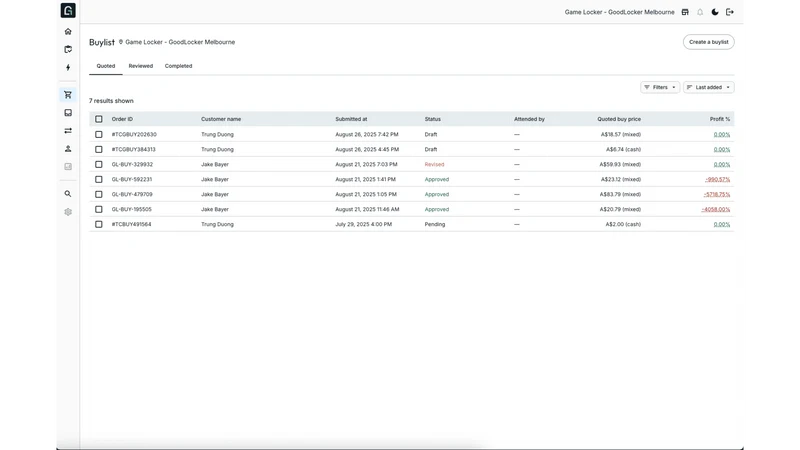Open the customers person sidebar icon
The height and width of the screenshot is (450, 800).
click(x=68, y=148)
